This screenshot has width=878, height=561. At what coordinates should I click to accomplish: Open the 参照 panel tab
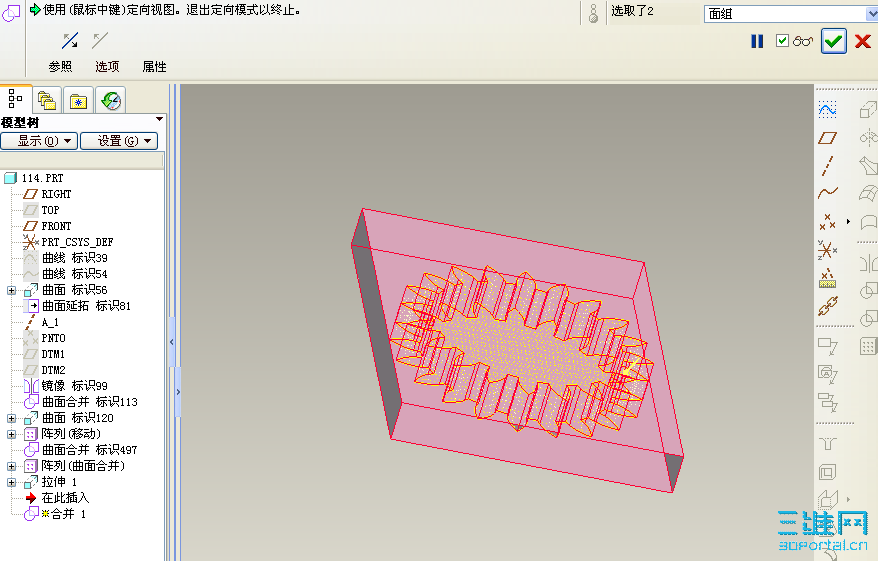click(x=60, y=67)
